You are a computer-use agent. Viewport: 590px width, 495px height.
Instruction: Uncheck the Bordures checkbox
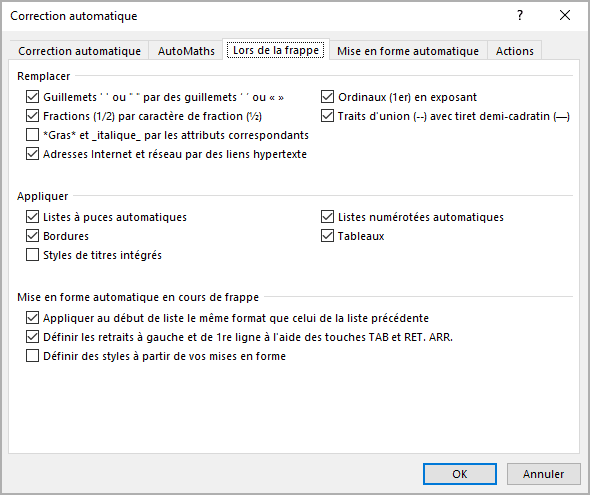(32, 236)
